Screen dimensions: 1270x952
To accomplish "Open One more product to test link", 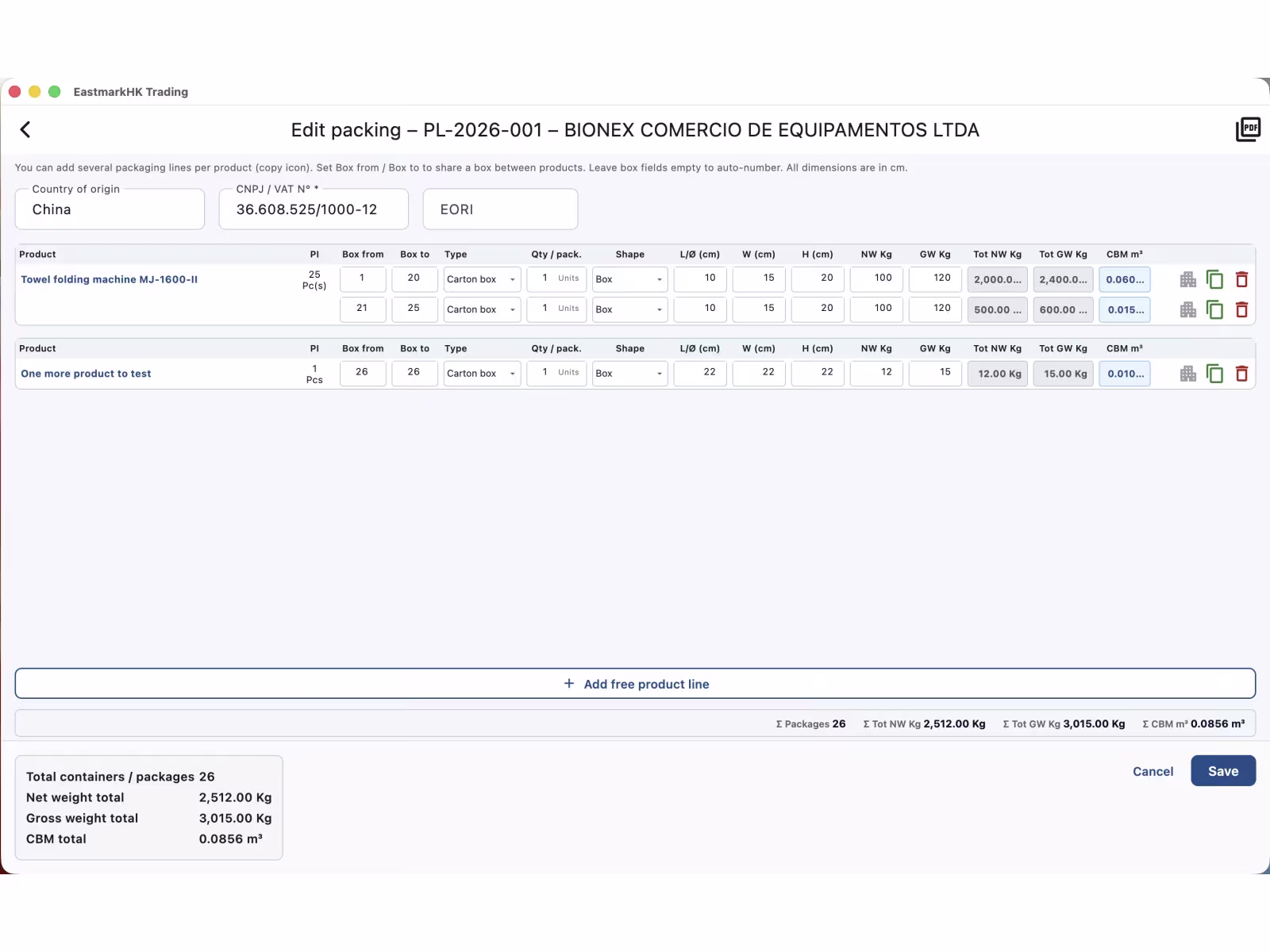I will click(86, 374).
